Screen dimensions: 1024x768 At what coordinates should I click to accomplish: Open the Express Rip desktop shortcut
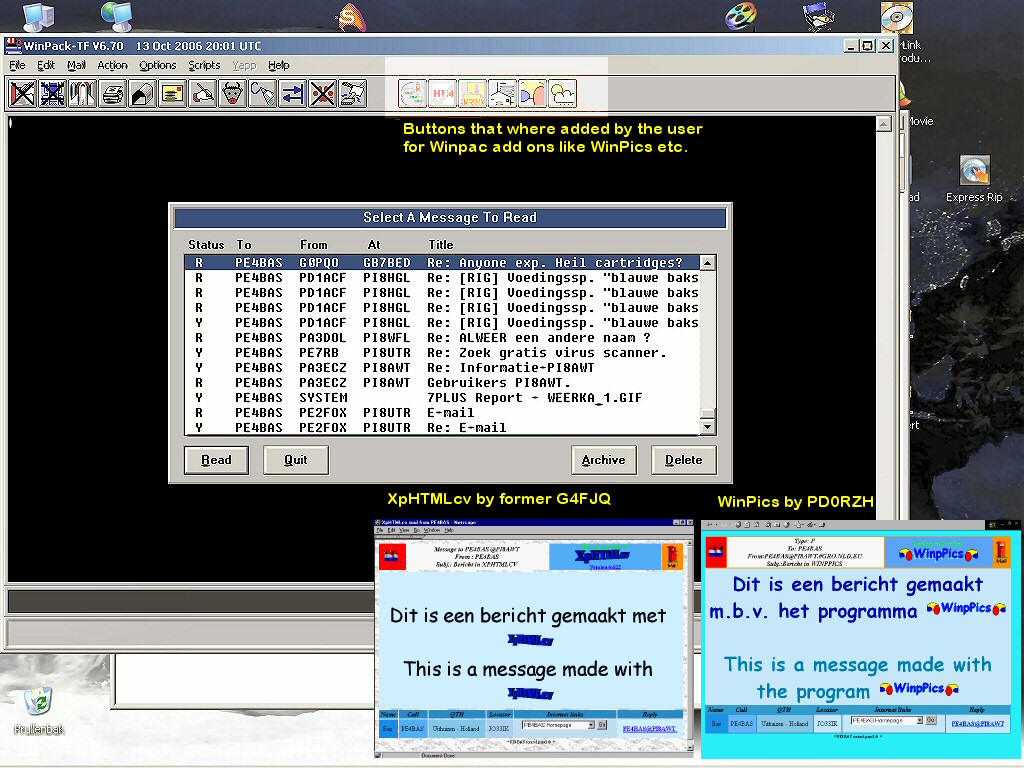coord(974,179)
